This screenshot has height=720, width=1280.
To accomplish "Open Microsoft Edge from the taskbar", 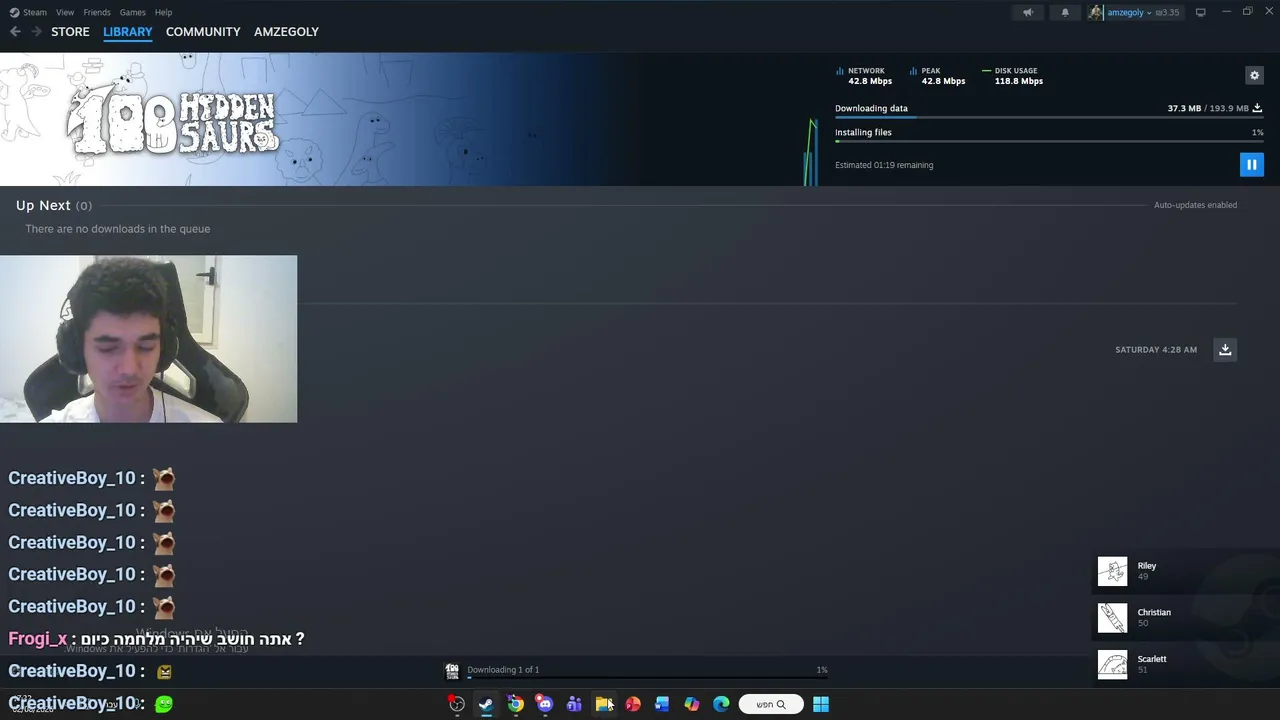I will point(721,704).
